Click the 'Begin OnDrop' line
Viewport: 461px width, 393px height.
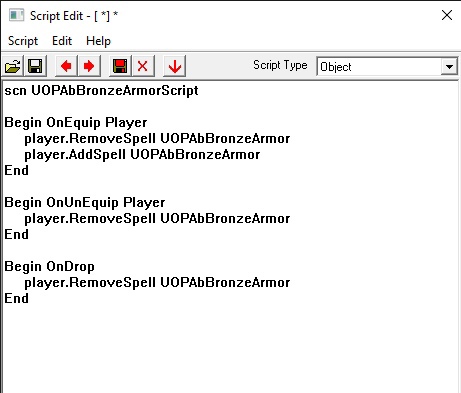coord(49,267)
